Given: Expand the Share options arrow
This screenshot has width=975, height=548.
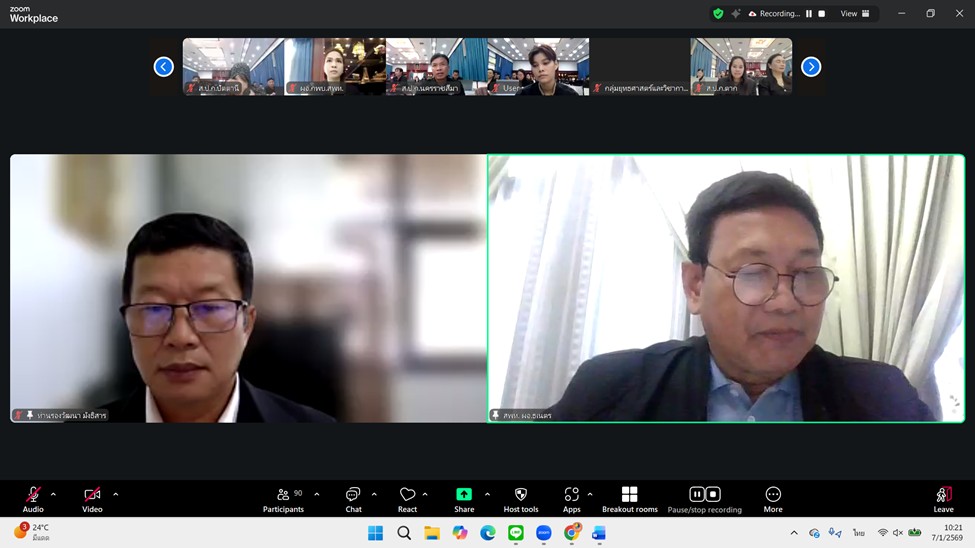Looking at the screenshot, I should (x=487, y=494).
